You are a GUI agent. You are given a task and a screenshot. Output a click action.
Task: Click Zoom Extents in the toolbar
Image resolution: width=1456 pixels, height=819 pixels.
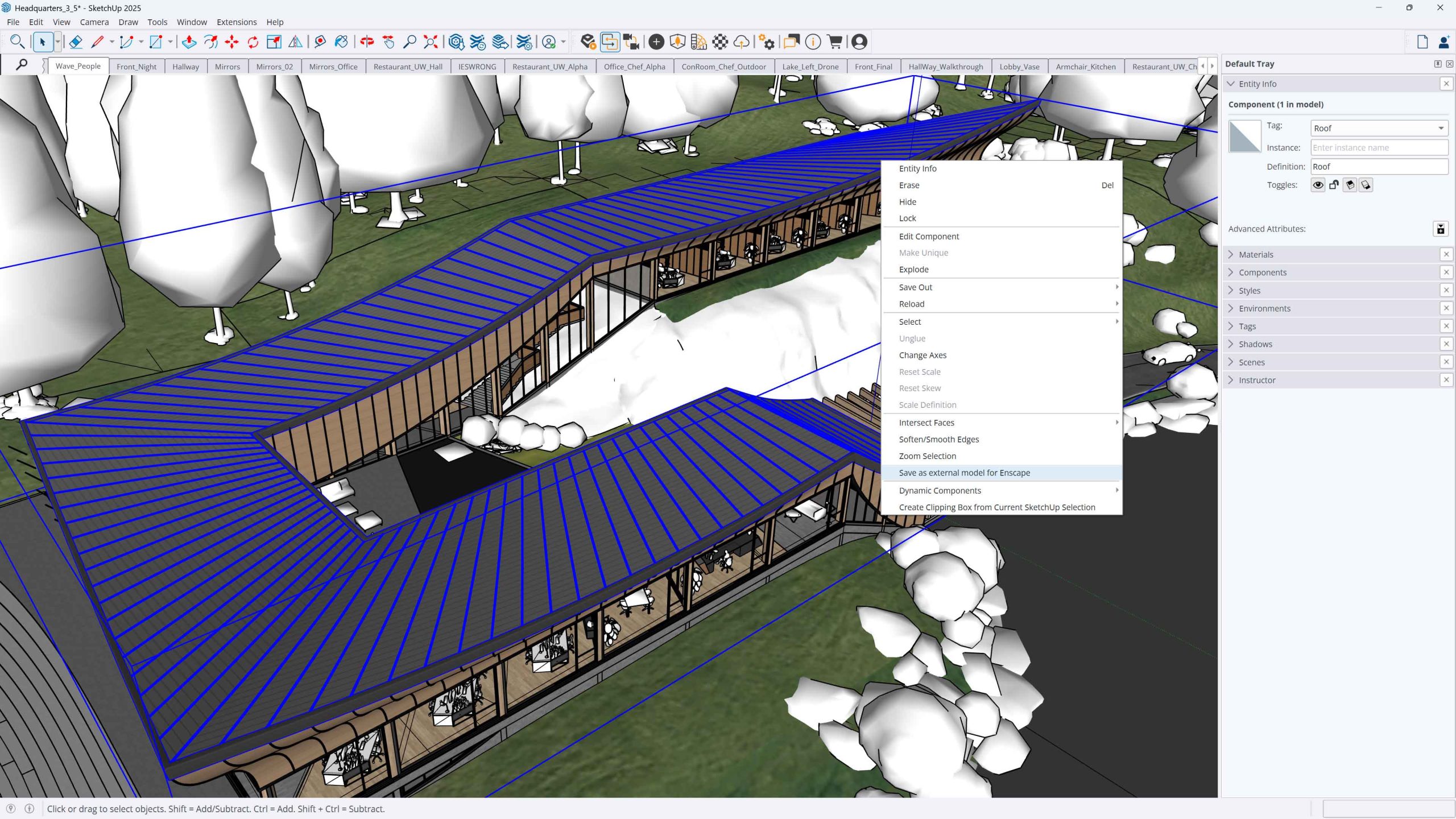(x=430, y=42)
